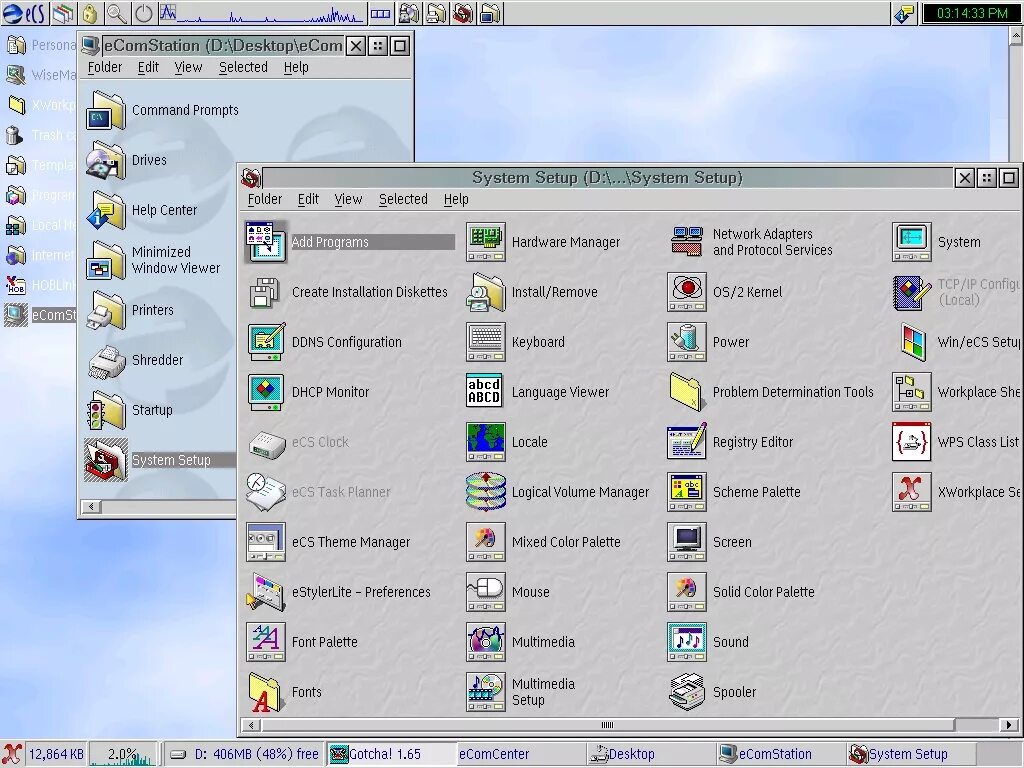Viewport: 1024px width, 768px height.
Task: Open the Hardware Manager icon
Action: click(485, 242)
